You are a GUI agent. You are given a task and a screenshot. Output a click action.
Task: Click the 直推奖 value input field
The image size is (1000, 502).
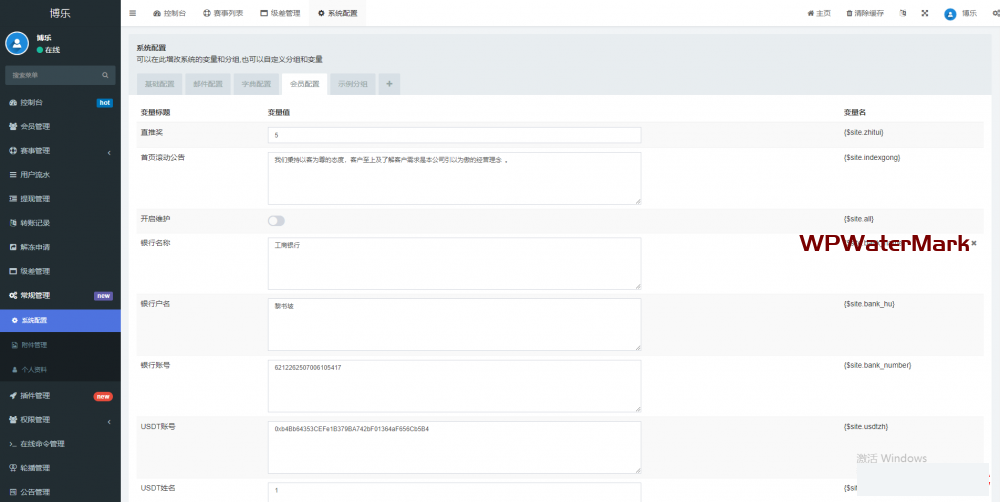point(454,135)
